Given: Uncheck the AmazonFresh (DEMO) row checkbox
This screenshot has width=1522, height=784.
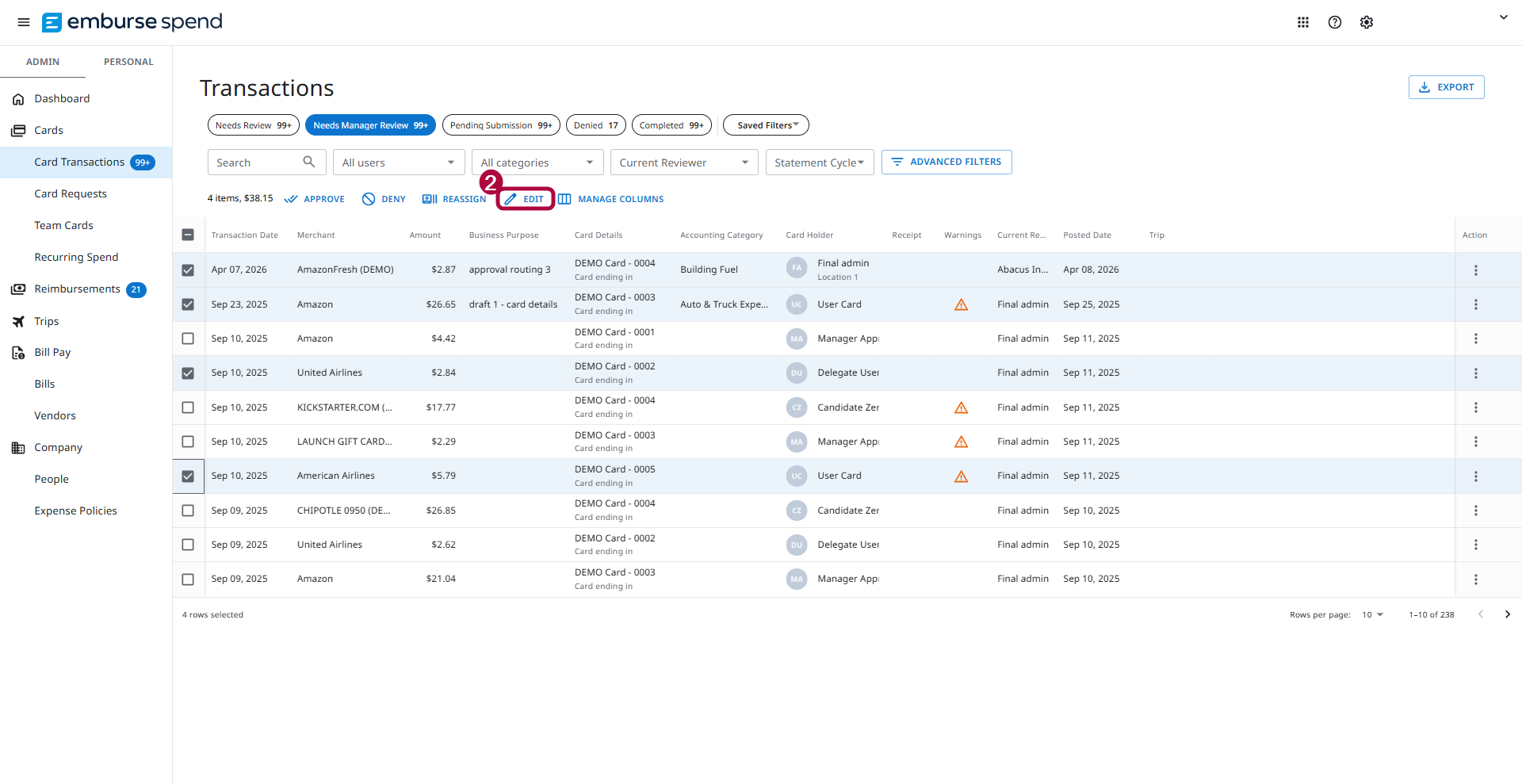Looking at the screenshot, I should point(188,270).
